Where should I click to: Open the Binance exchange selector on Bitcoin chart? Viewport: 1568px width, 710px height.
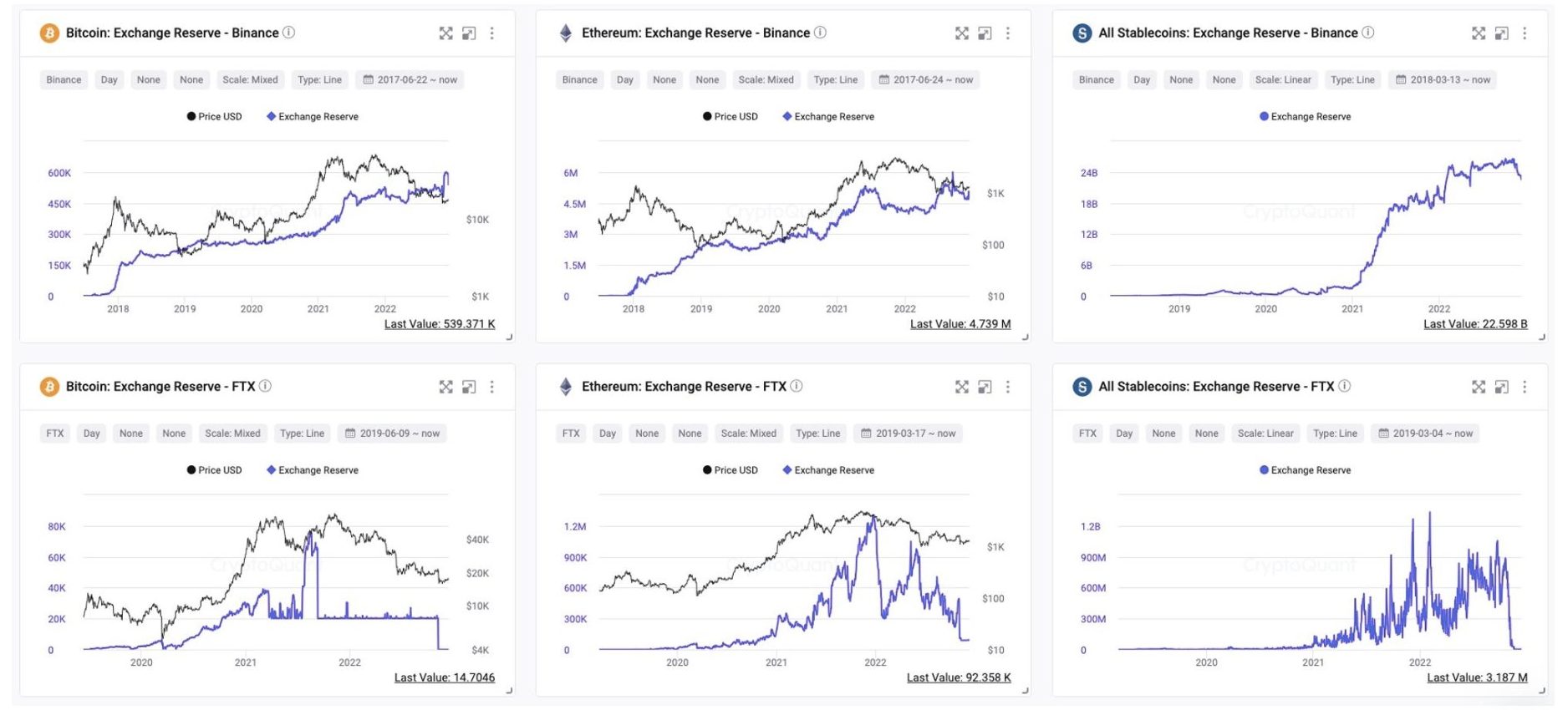[63, 79]
